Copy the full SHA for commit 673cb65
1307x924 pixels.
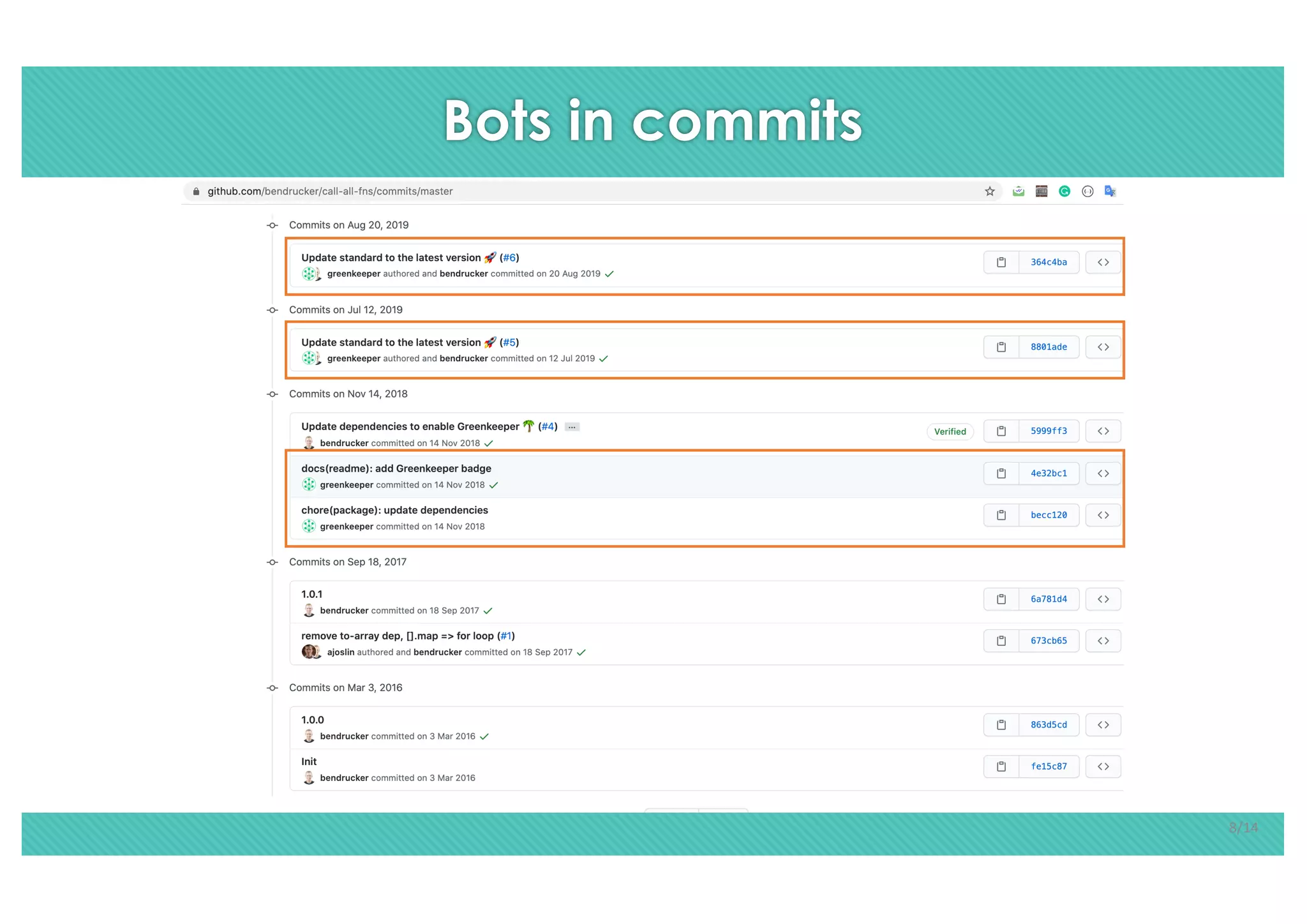click(x=1001, y=641)
